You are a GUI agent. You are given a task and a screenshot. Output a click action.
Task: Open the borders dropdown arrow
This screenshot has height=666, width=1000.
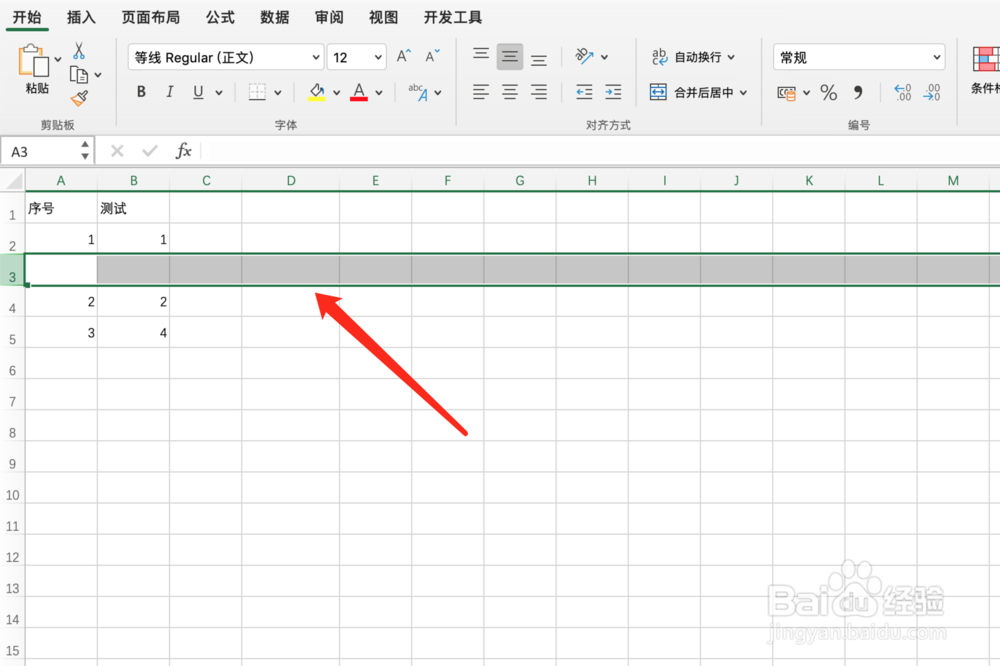pos(276,92)
